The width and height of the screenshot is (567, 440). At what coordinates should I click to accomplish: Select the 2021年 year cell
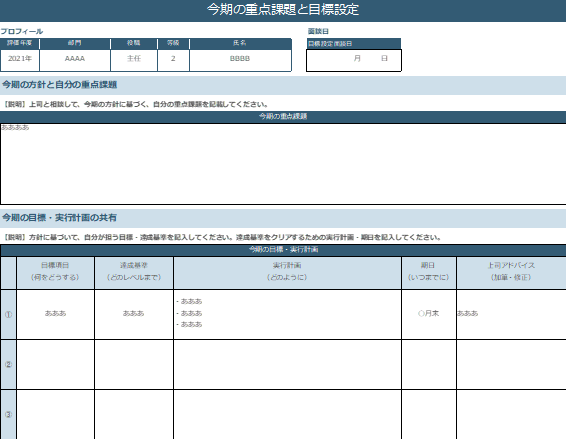20,59
